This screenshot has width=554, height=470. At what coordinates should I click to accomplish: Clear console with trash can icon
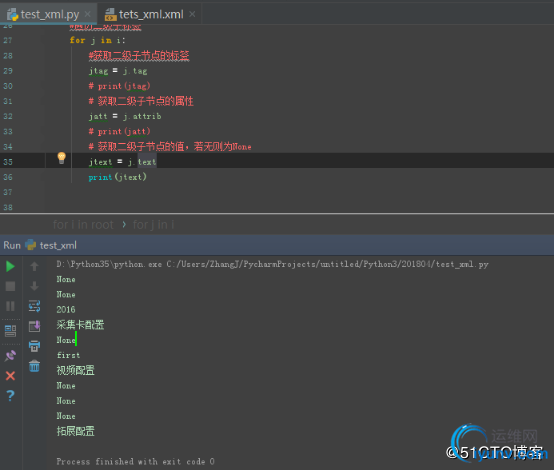(x=34, y=366)
